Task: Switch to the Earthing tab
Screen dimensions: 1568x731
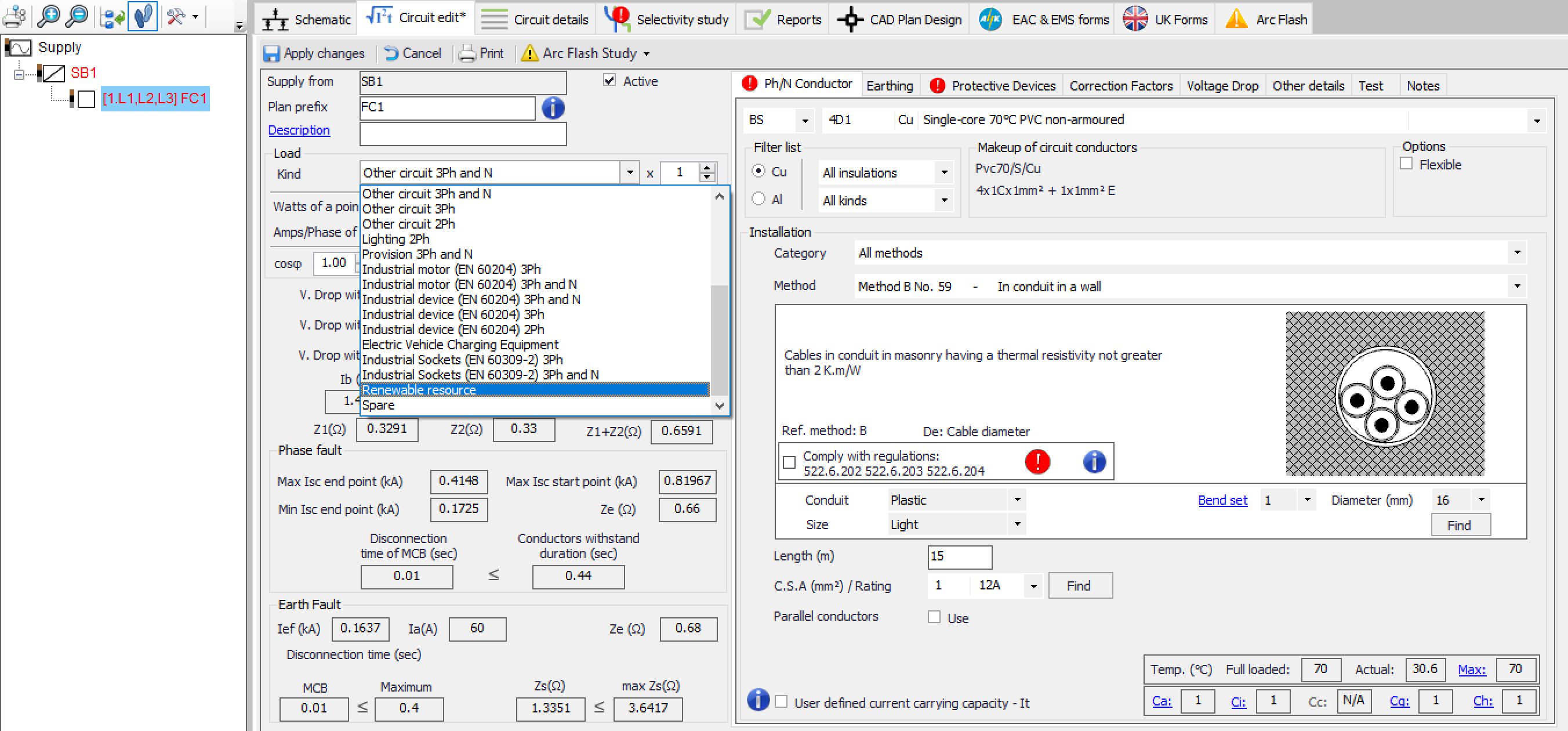Action: point(889,86)
